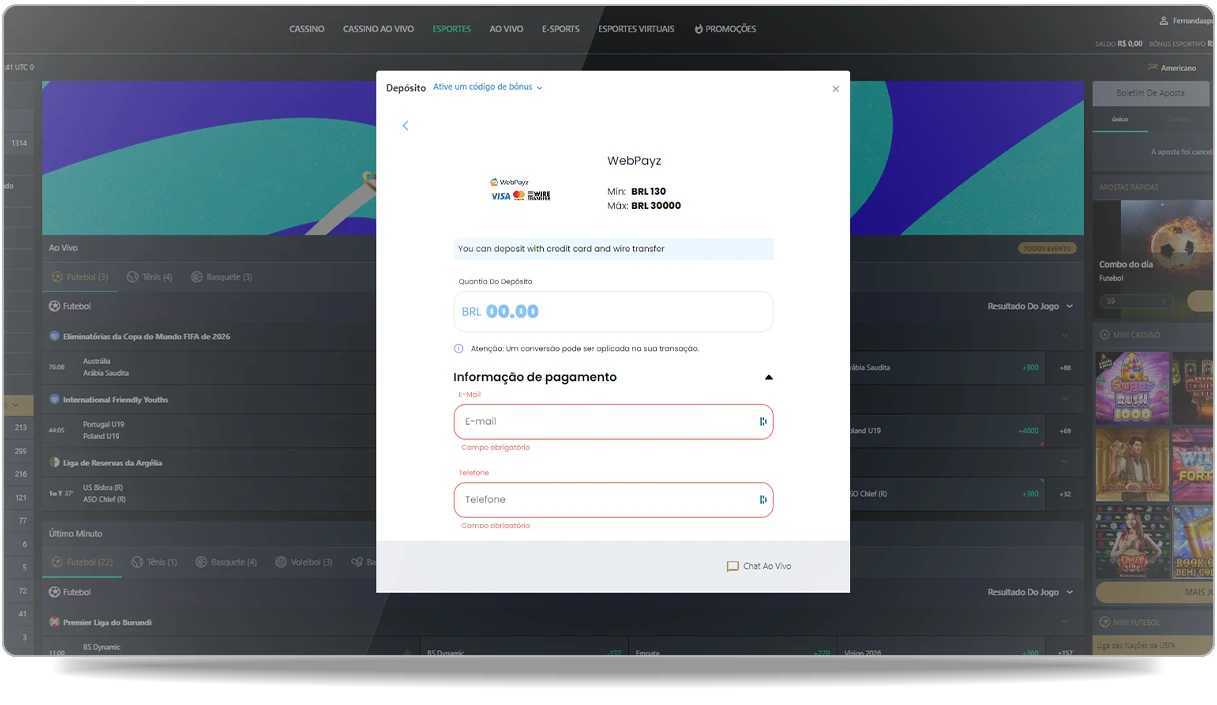The image size is (1217, 705).
Task: Click Todos Evento button
Action: [x=1046, y=248]
